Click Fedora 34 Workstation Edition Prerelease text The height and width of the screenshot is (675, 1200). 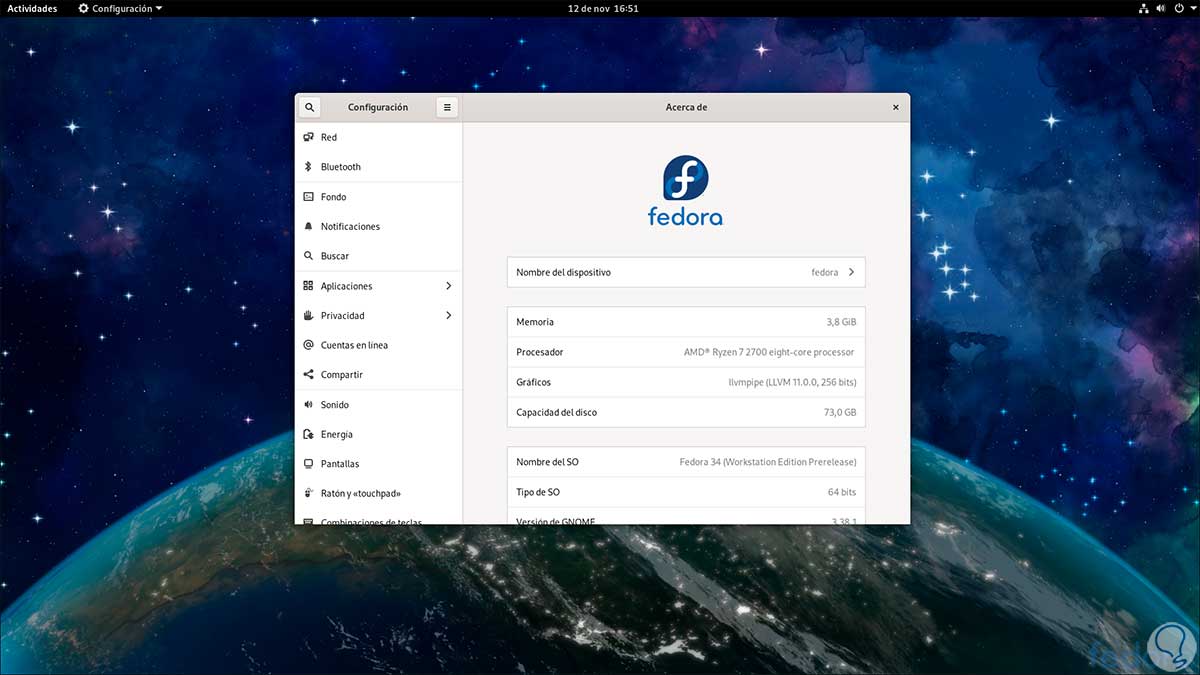pyautogui.click(x=768, y=462)
